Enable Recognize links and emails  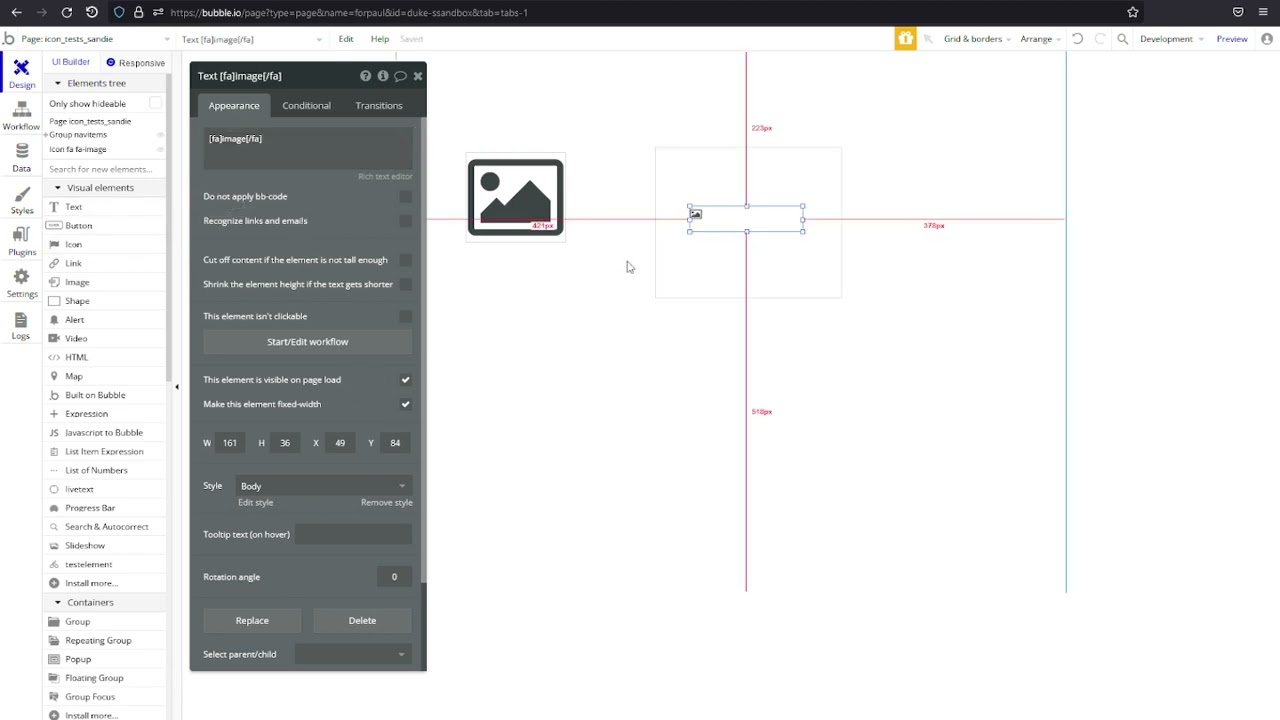[405, 221]
